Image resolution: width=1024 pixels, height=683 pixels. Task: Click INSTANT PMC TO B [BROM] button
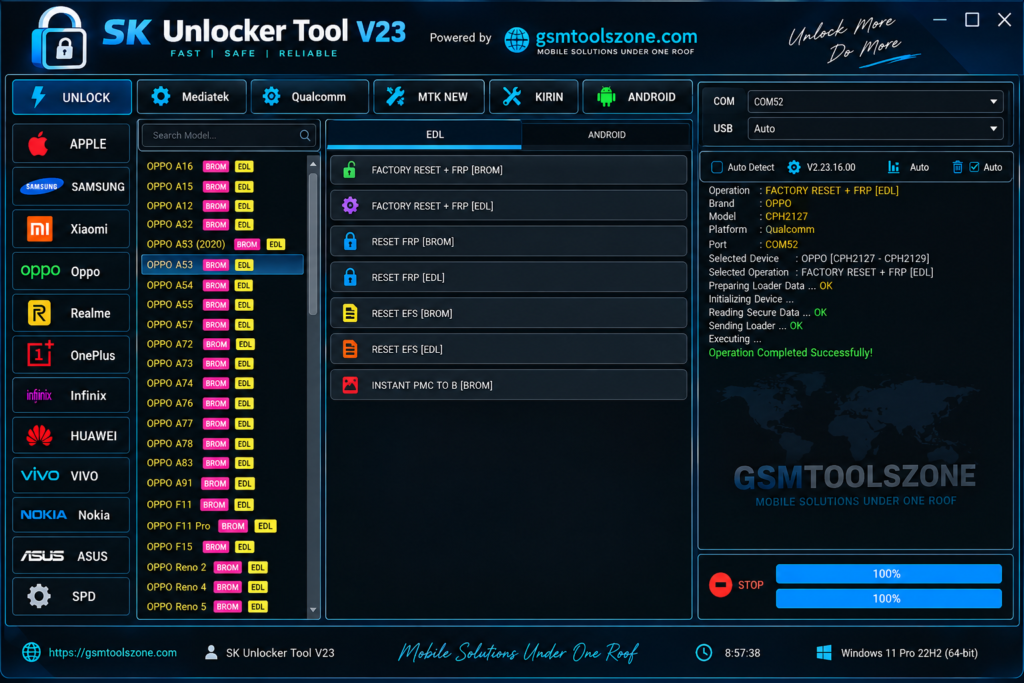click(x=509, y=385)
